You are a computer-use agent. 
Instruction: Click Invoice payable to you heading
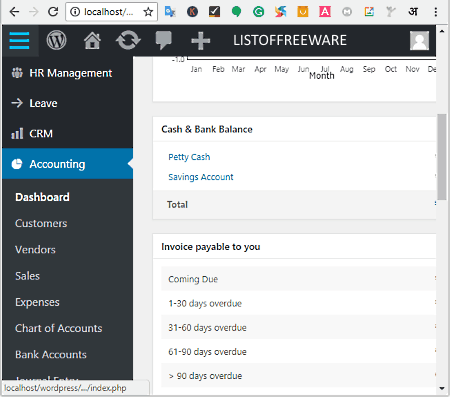tap(211, 247)
